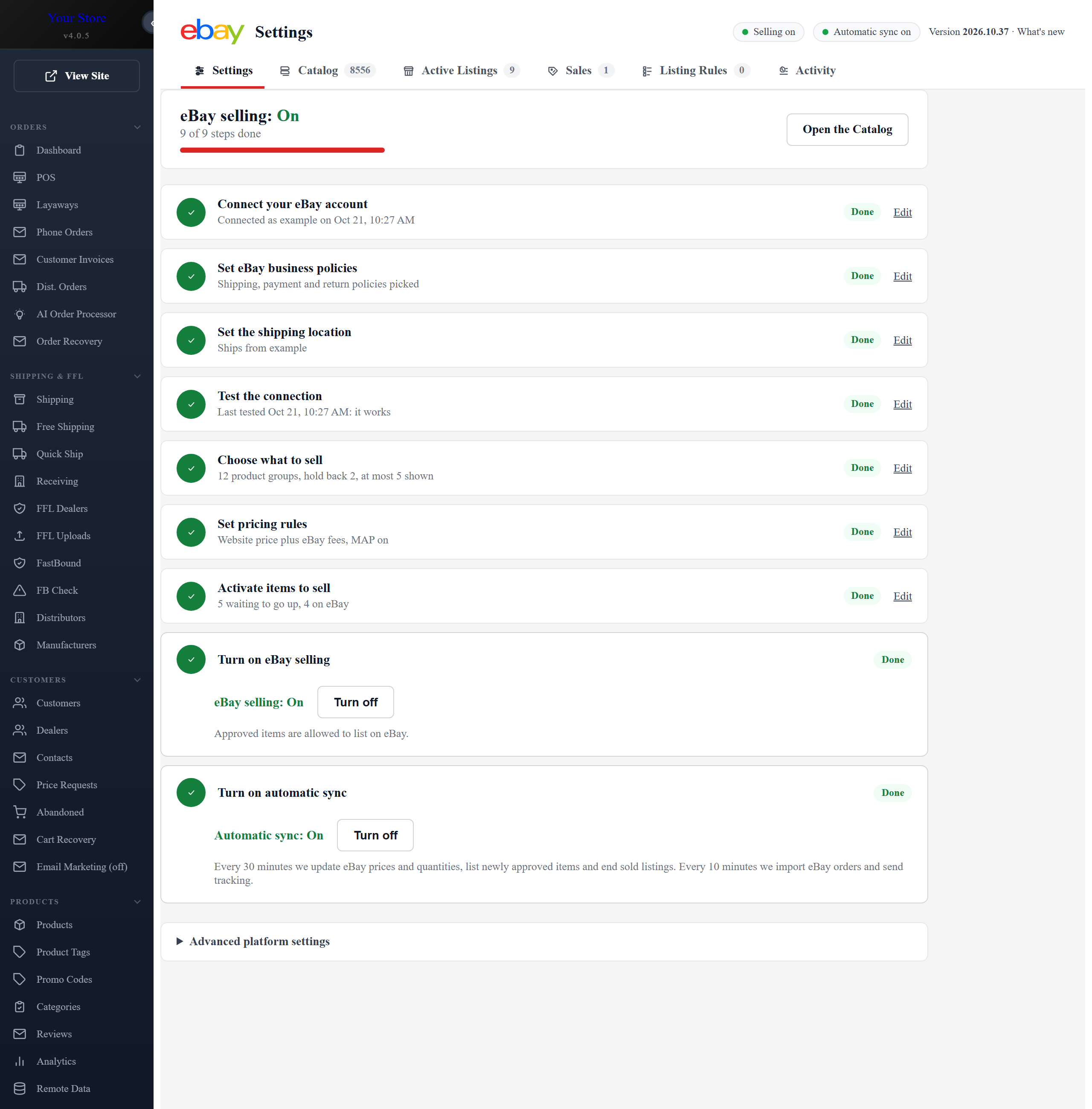
Task: Edit the shipping location step
Action: [903, 340]
